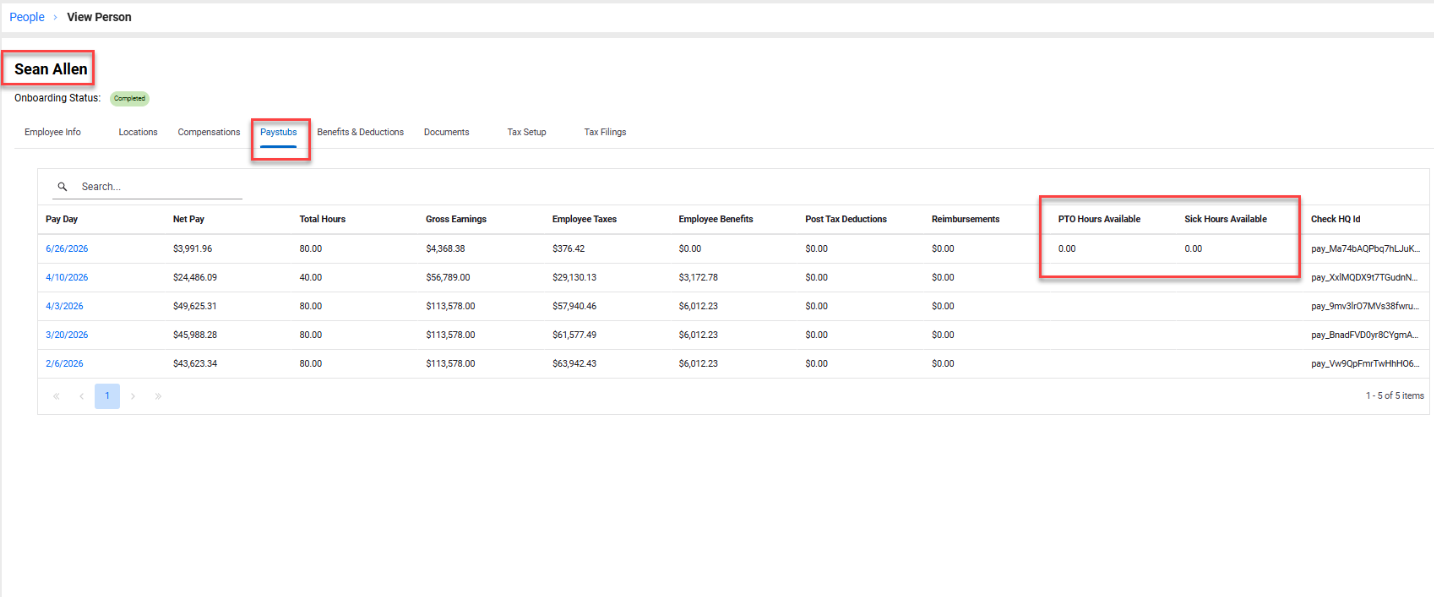Open the Tax Filings tab

coord(605,132)
